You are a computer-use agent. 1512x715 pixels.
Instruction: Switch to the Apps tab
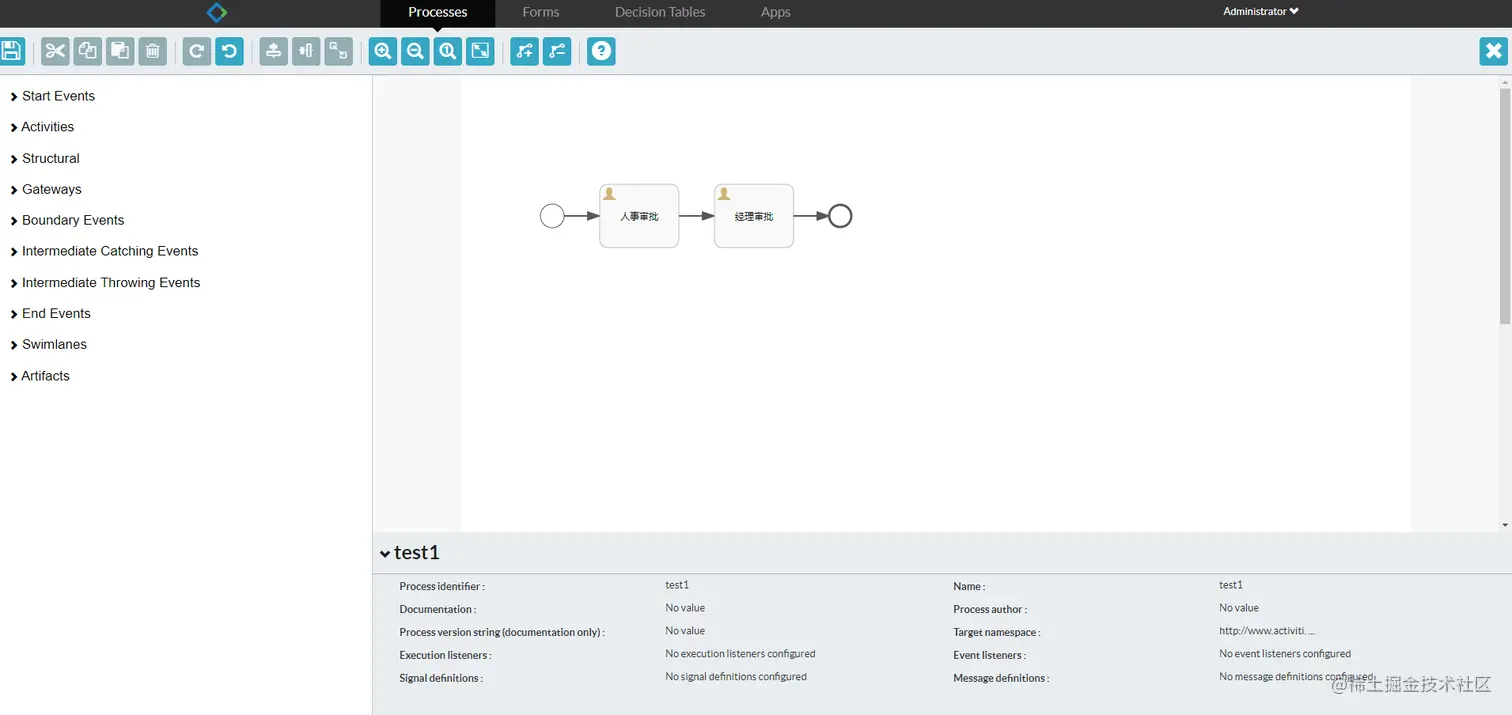[x=776, y=12]
